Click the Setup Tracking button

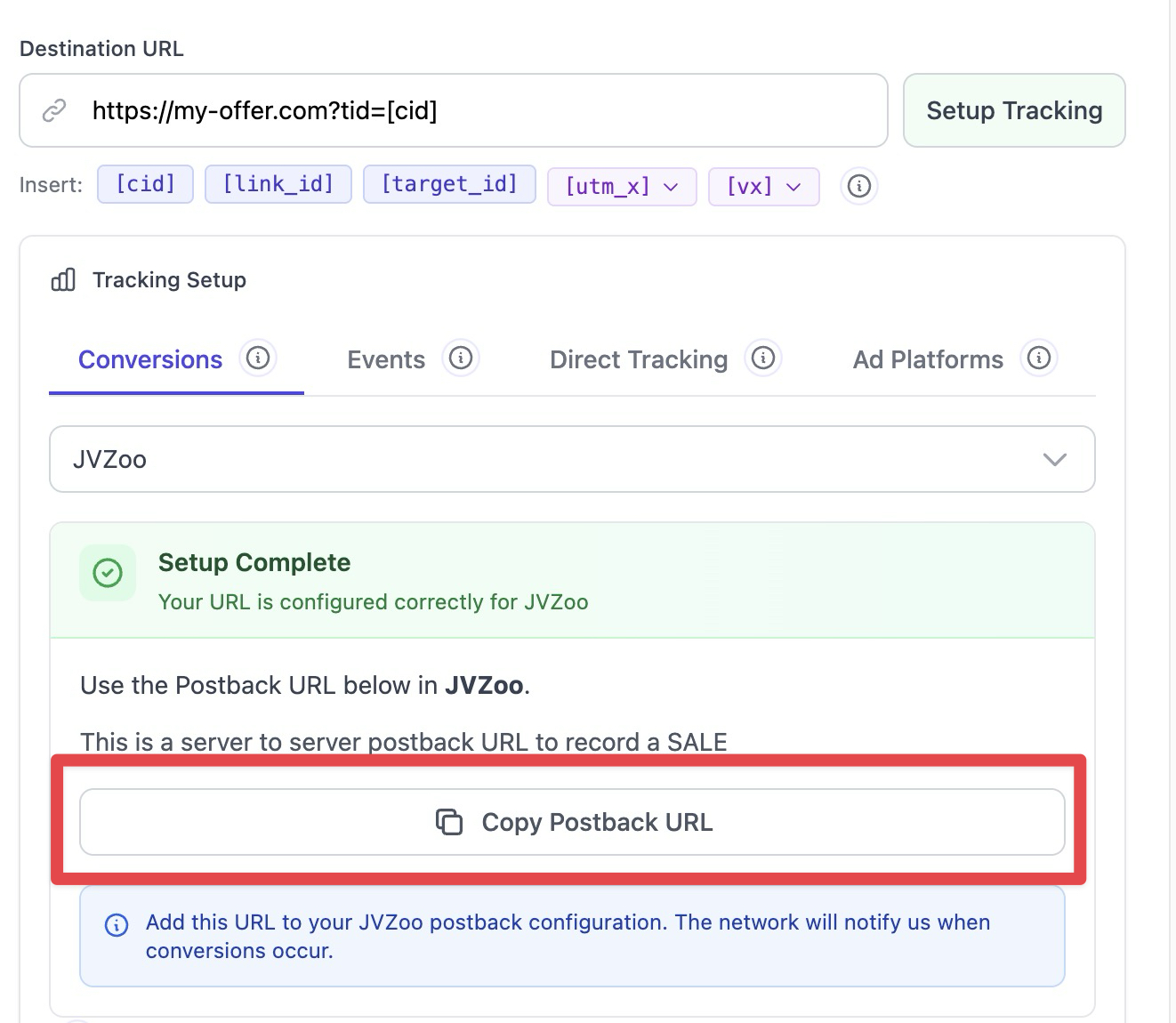pyautogui.click(x=1014, y=110)
